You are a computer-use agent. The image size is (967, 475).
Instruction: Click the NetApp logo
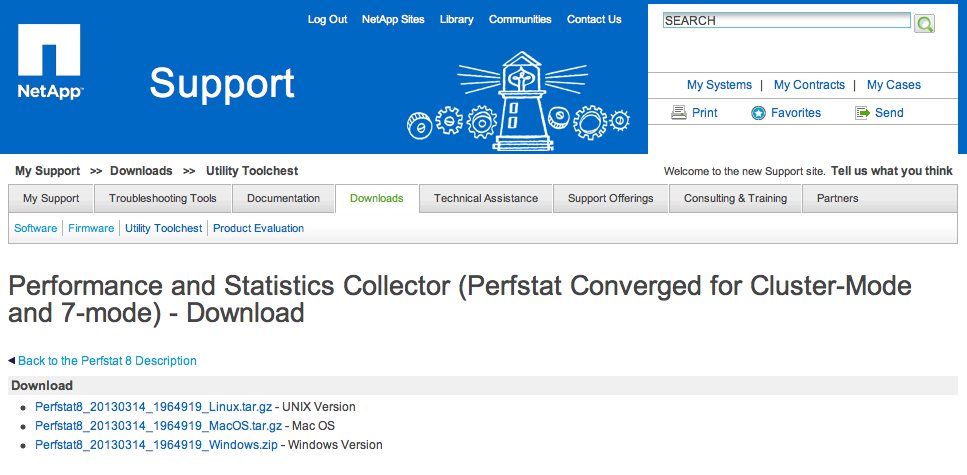click(49, 63)
